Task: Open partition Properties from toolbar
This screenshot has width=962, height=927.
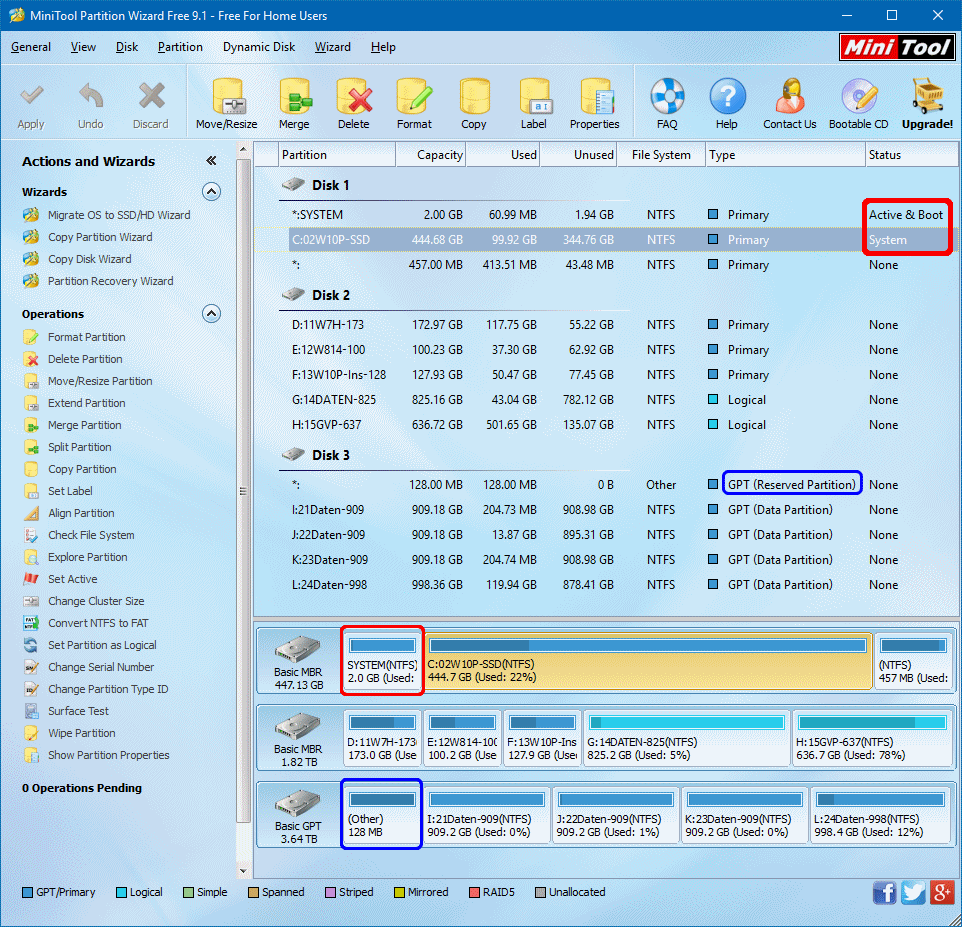Action: click(594, 98)
